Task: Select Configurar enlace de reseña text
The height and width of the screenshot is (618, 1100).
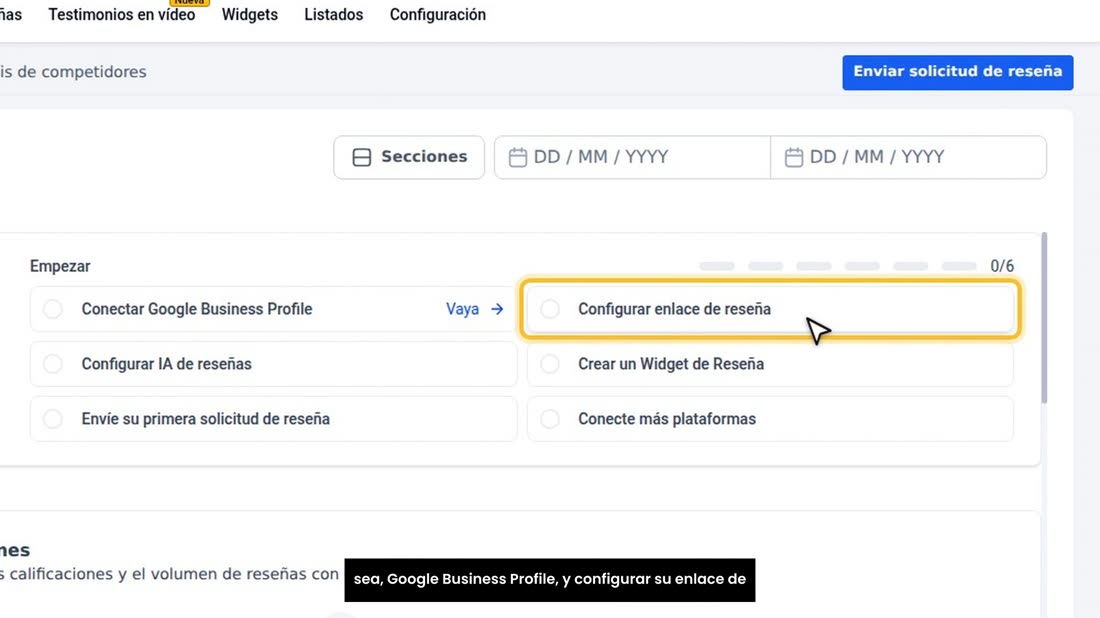Action: click(674, 309)
